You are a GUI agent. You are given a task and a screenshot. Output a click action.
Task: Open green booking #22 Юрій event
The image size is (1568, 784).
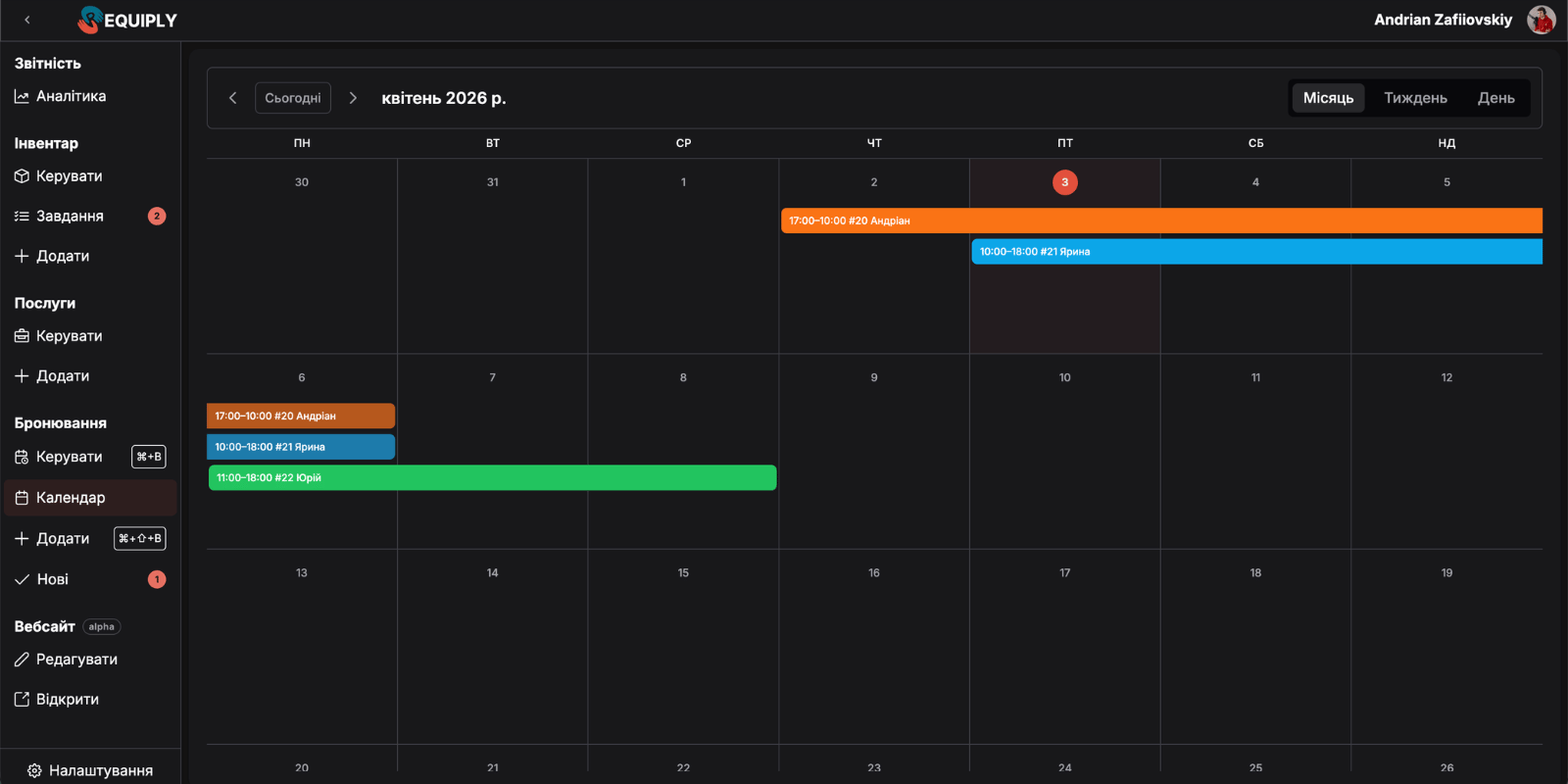point(492,478)
